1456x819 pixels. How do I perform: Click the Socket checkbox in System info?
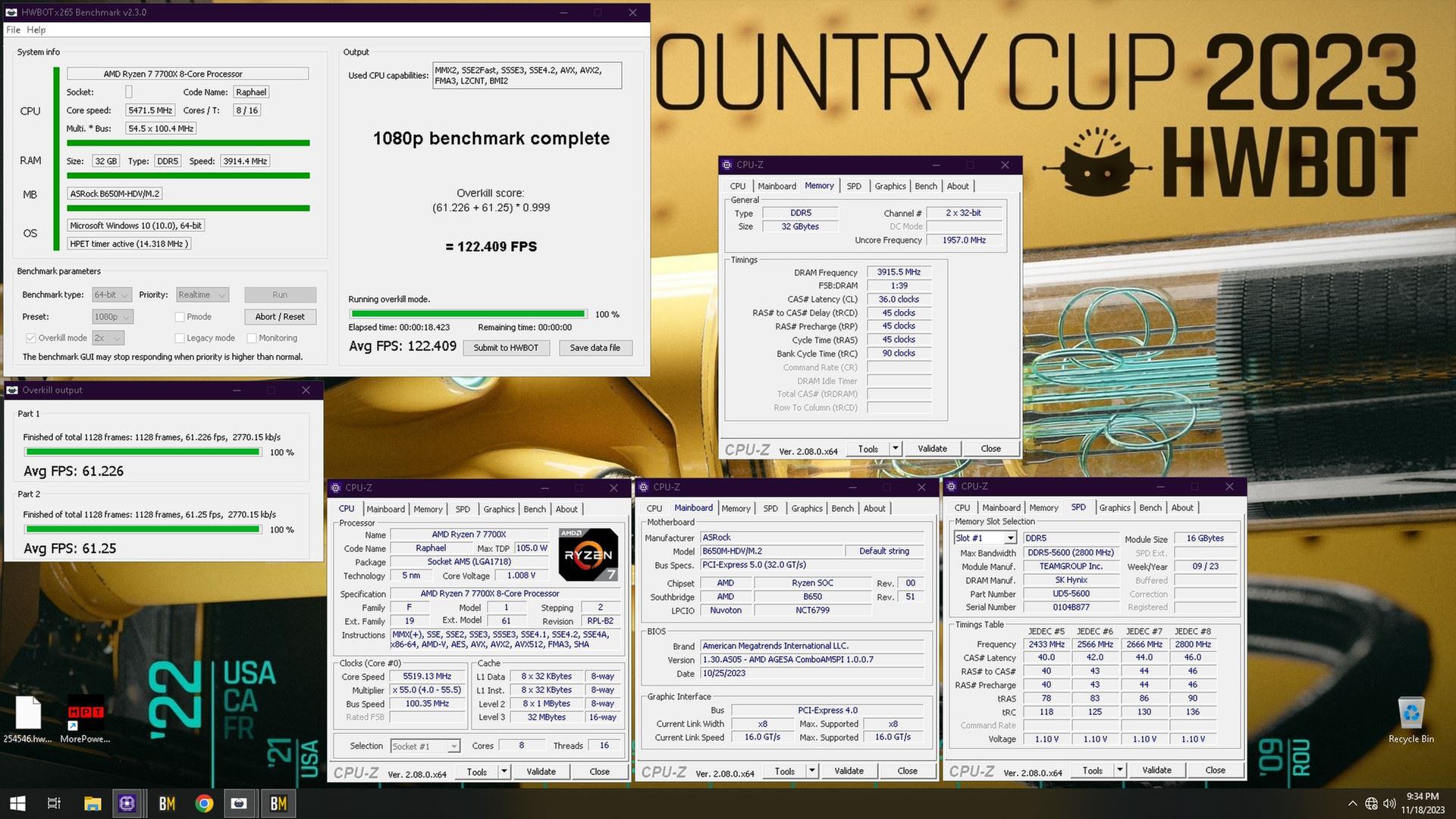tap(129, 92)
